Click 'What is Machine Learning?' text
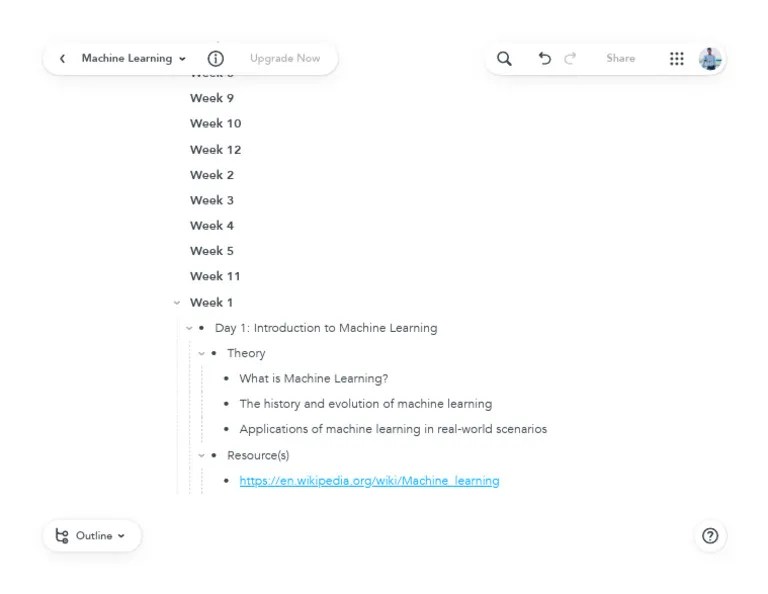 tap(313, 379)
